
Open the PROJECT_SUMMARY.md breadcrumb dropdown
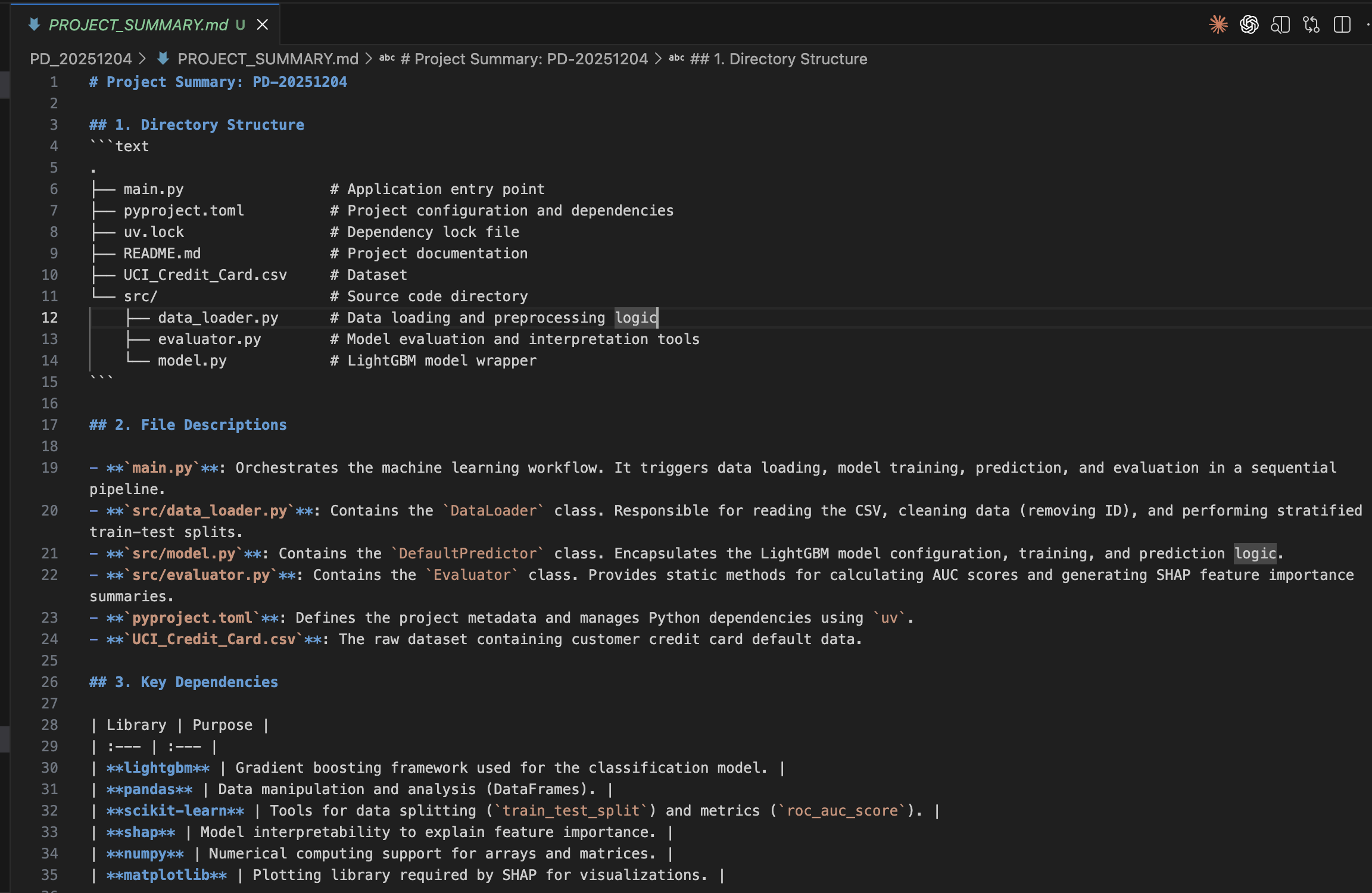[x=268, y=59]
